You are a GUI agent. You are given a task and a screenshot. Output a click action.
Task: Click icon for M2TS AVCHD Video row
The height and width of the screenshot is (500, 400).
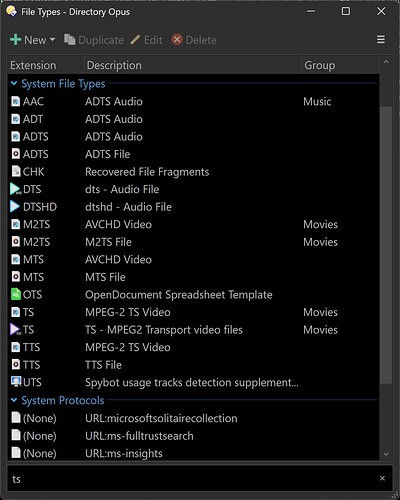coord(16,224)
